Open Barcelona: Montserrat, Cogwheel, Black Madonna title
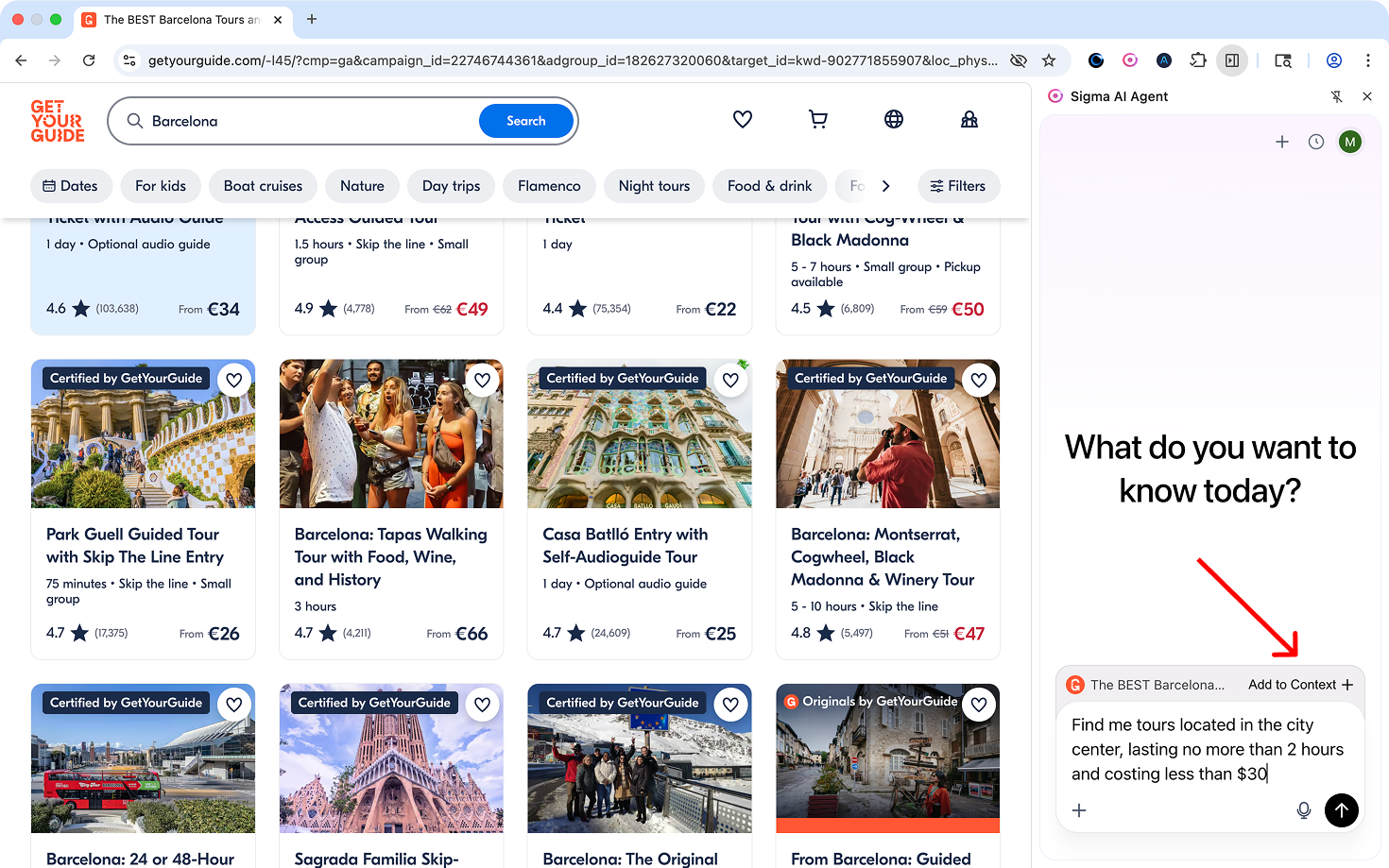Image resolution: width=1389 pixels, height=868 pixels. click(883, 557)
